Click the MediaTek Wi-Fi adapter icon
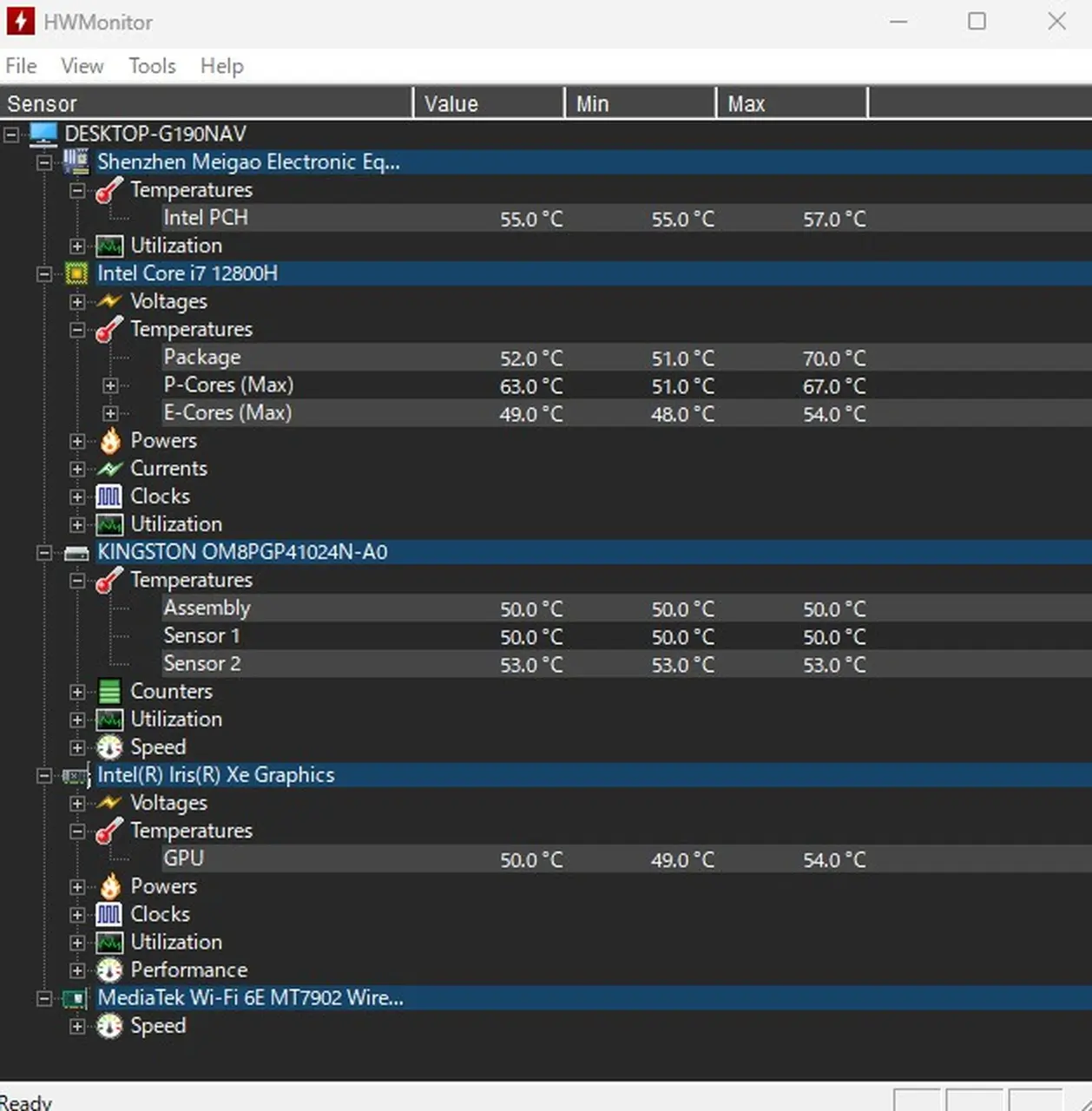The width and height of the screenshot is (1092, 1111). pos(76,999)
